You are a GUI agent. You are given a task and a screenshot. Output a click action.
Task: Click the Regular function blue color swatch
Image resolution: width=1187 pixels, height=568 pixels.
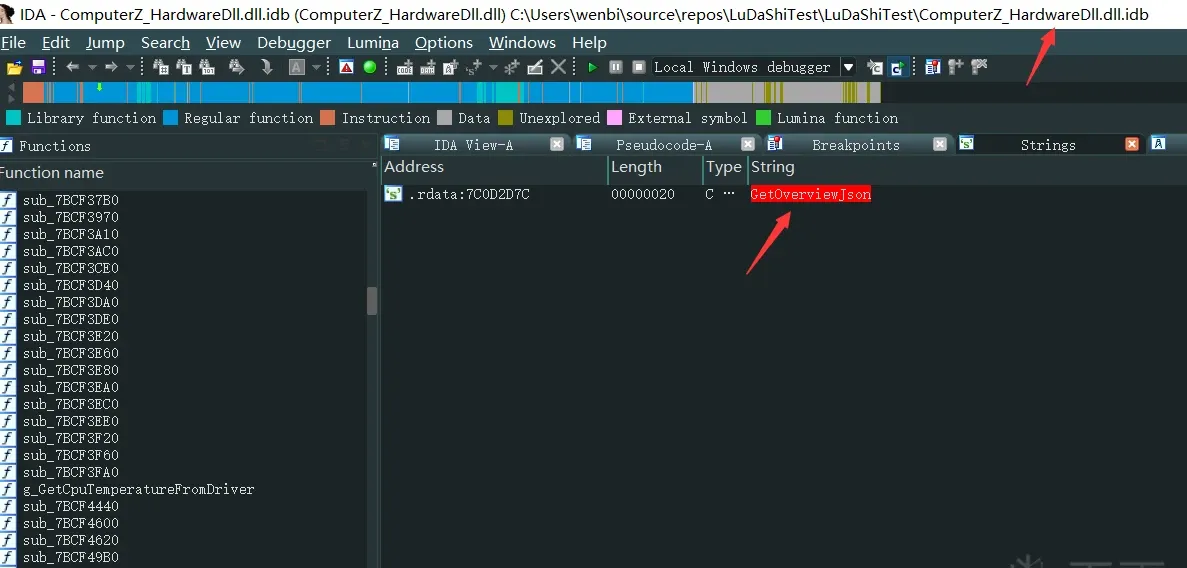(x=170, y=118)
